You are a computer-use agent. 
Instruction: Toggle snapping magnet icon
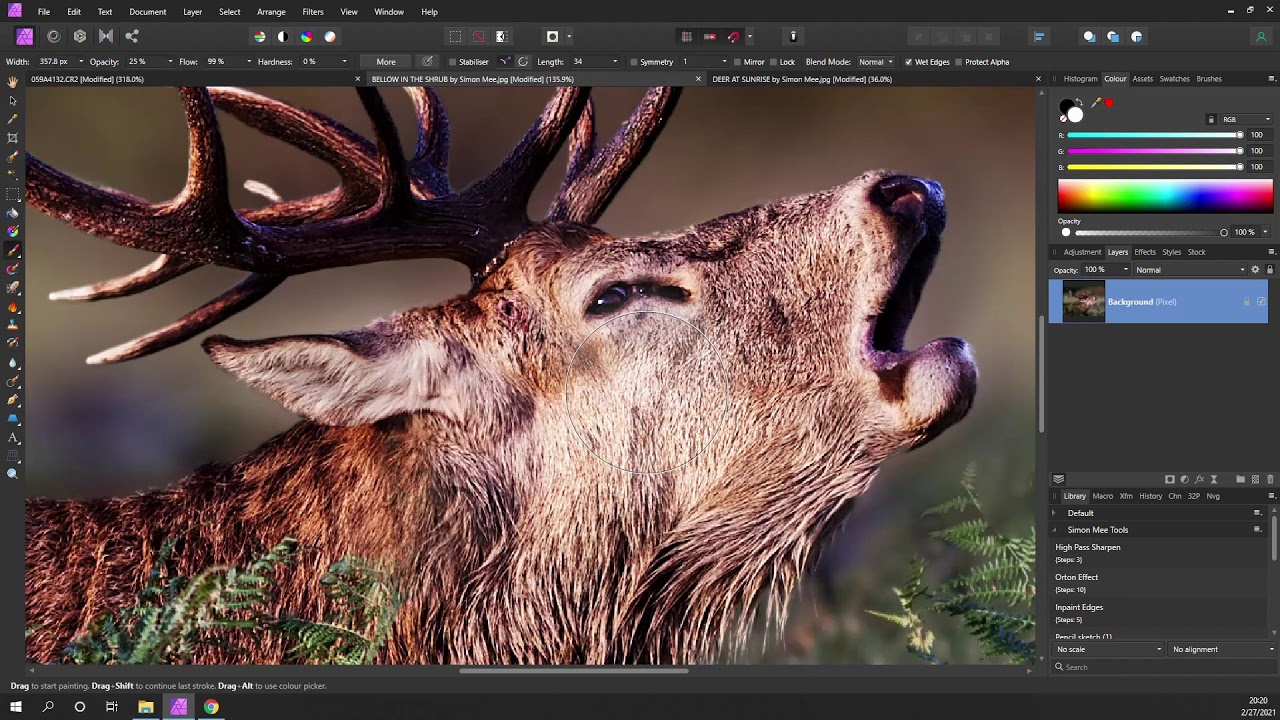(733, 37)
